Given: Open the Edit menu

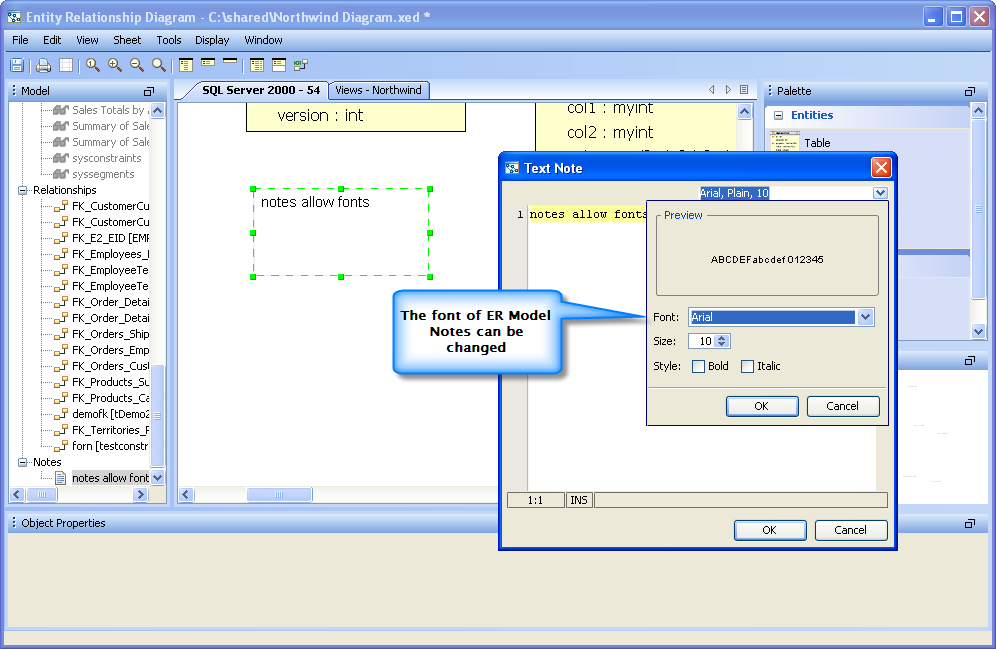Looking at the screenshot, I should pos(52,40).
